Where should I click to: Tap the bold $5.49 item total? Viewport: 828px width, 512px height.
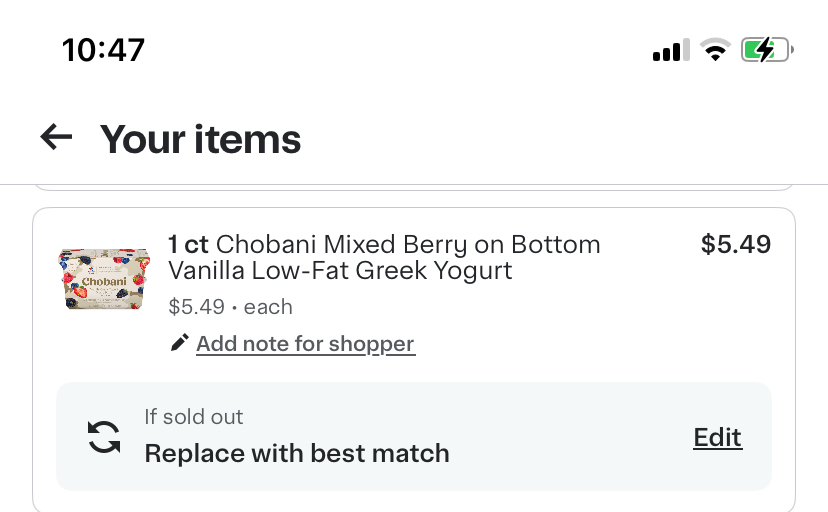(736, 245)
